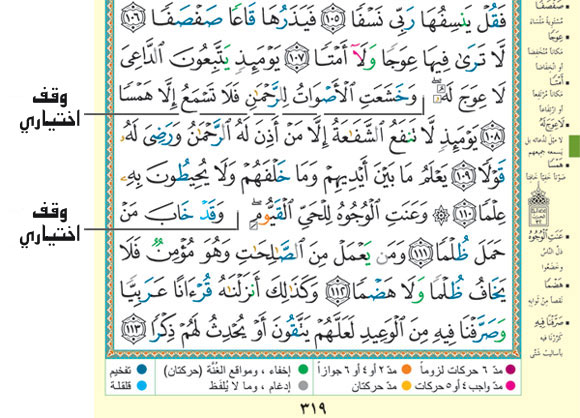Click the verse 112 ornament marker
The height and width of the screenshot is (418, 580).
[x=338, y=291]
